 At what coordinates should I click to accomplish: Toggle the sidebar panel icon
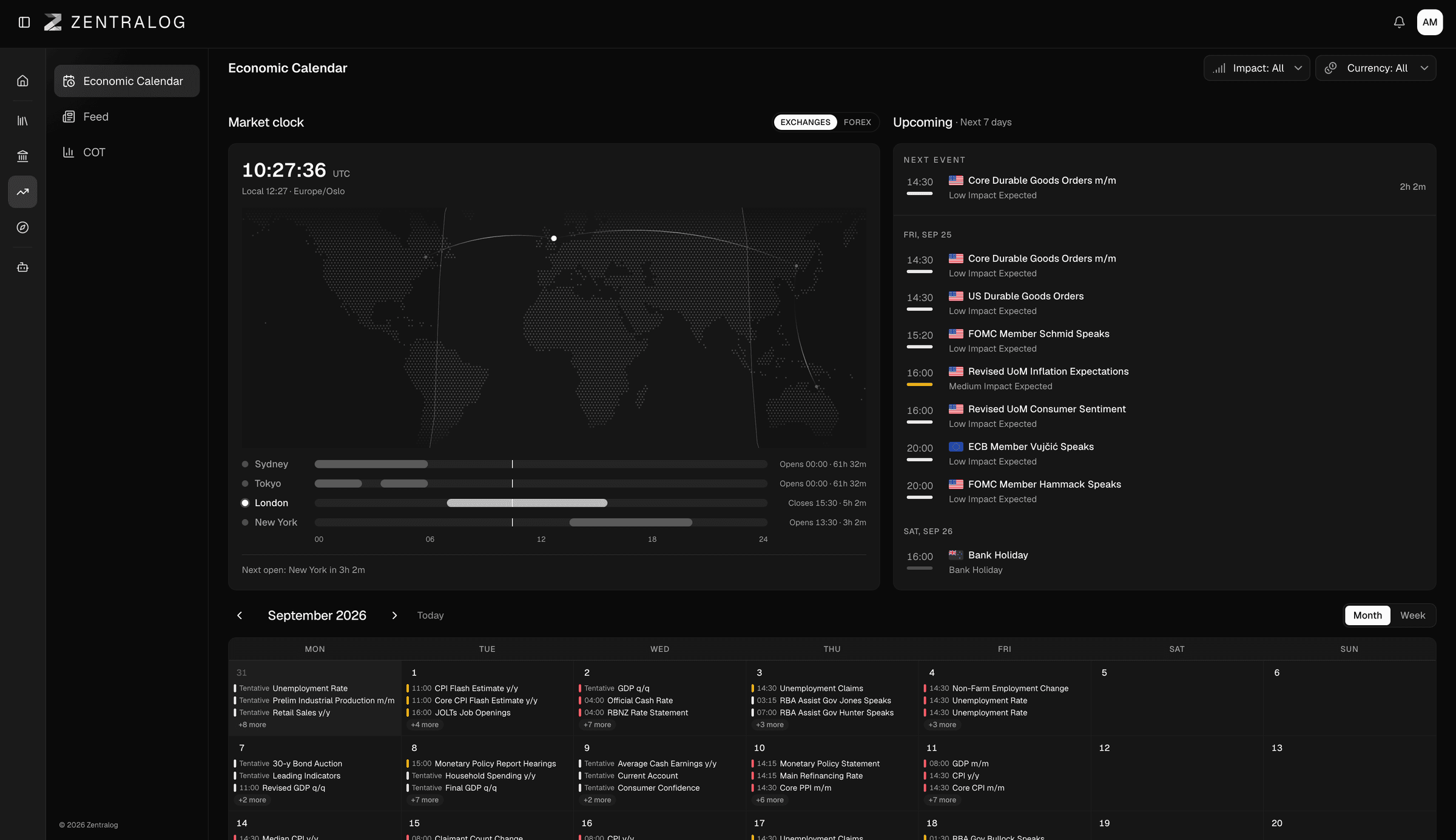tap(24, 22)
